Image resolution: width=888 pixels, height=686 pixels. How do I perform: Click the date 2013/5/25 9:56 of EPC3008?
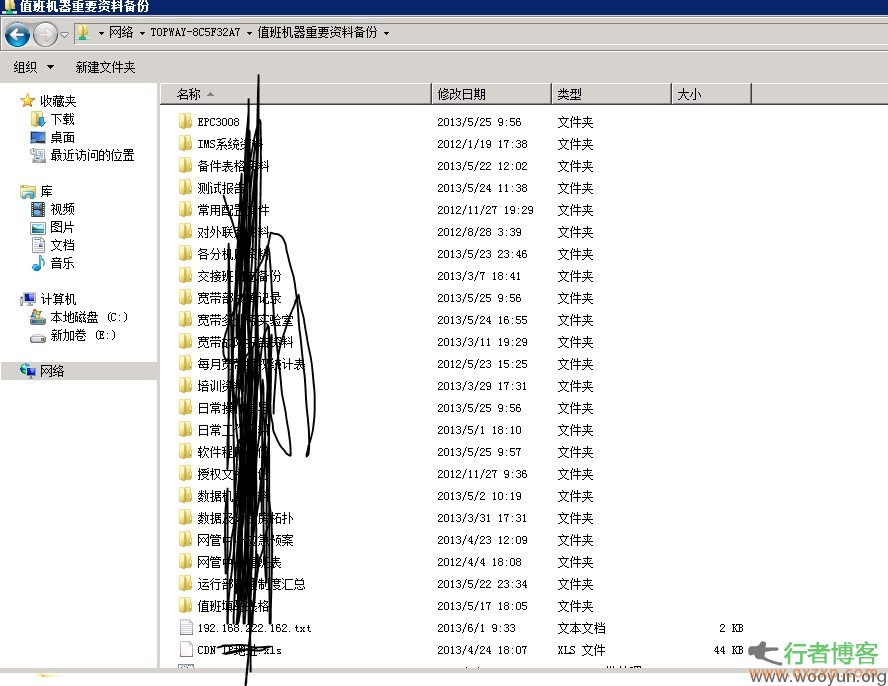(x=479, y=122)
